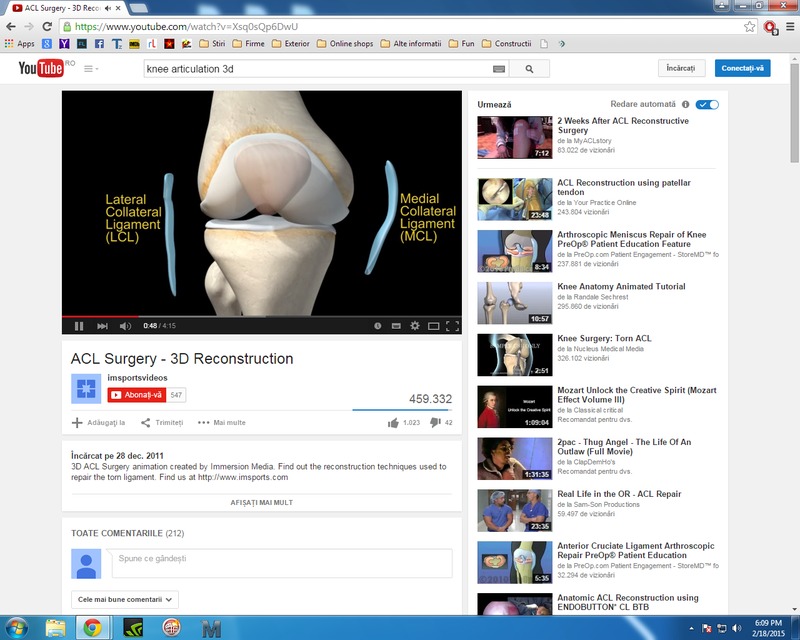Open the Constructii bookmarks folder
The width and height of the screenshot is (800, 640).
(x=507, y=44)
